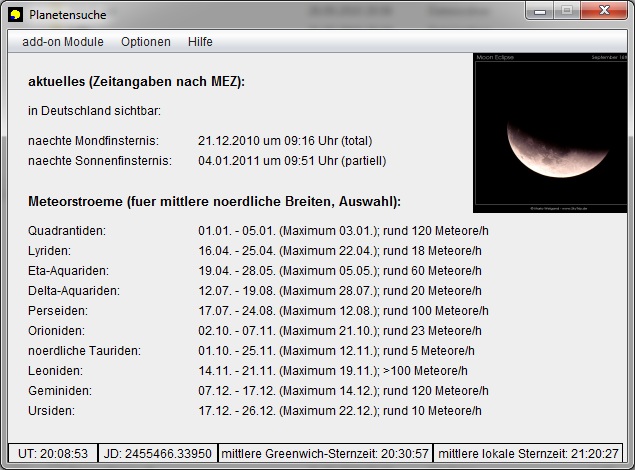
Task: Click the Perseiden dates 17.07. - 24.08.
Action: point(237,310)
